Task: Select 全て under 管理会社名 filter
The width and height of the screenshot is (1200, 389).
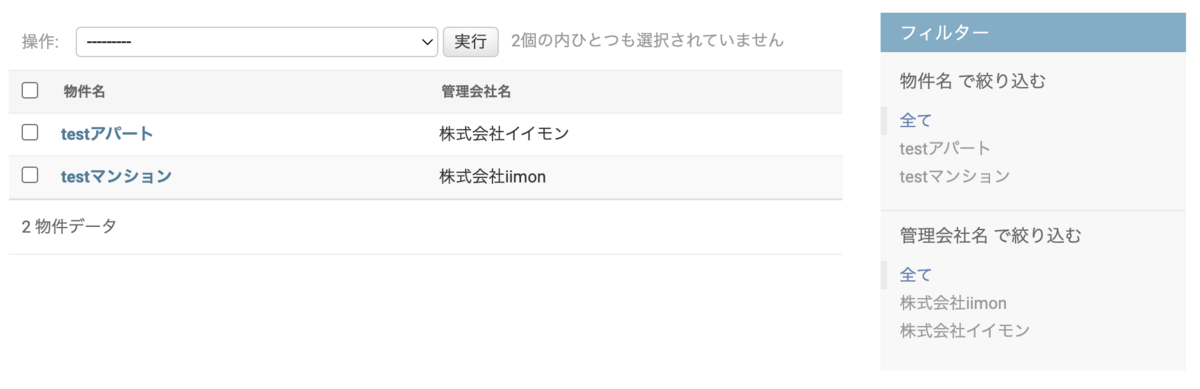Action: pyautogui.click(x=916, y=274)
